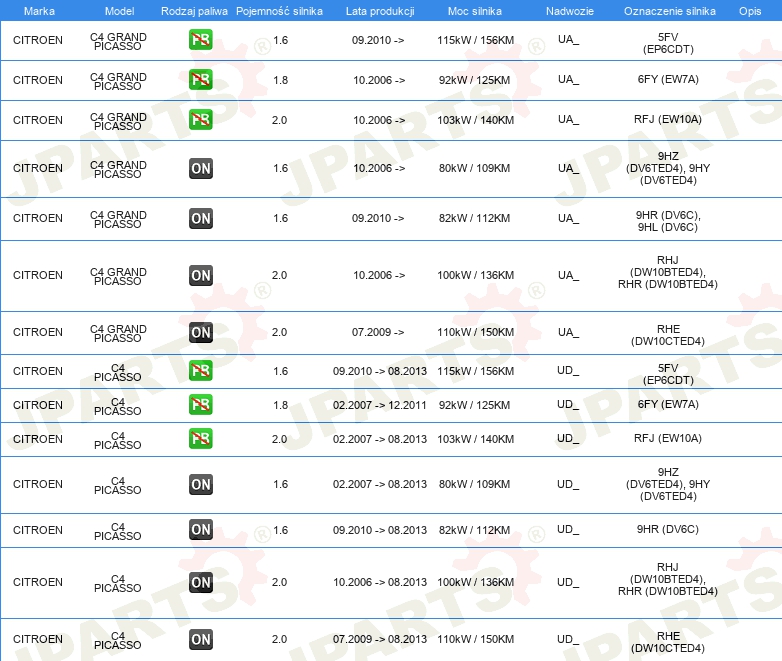The image size is (782, 661).
Task: Select body code UA_ in RHJ row
Action: point(569,275)
